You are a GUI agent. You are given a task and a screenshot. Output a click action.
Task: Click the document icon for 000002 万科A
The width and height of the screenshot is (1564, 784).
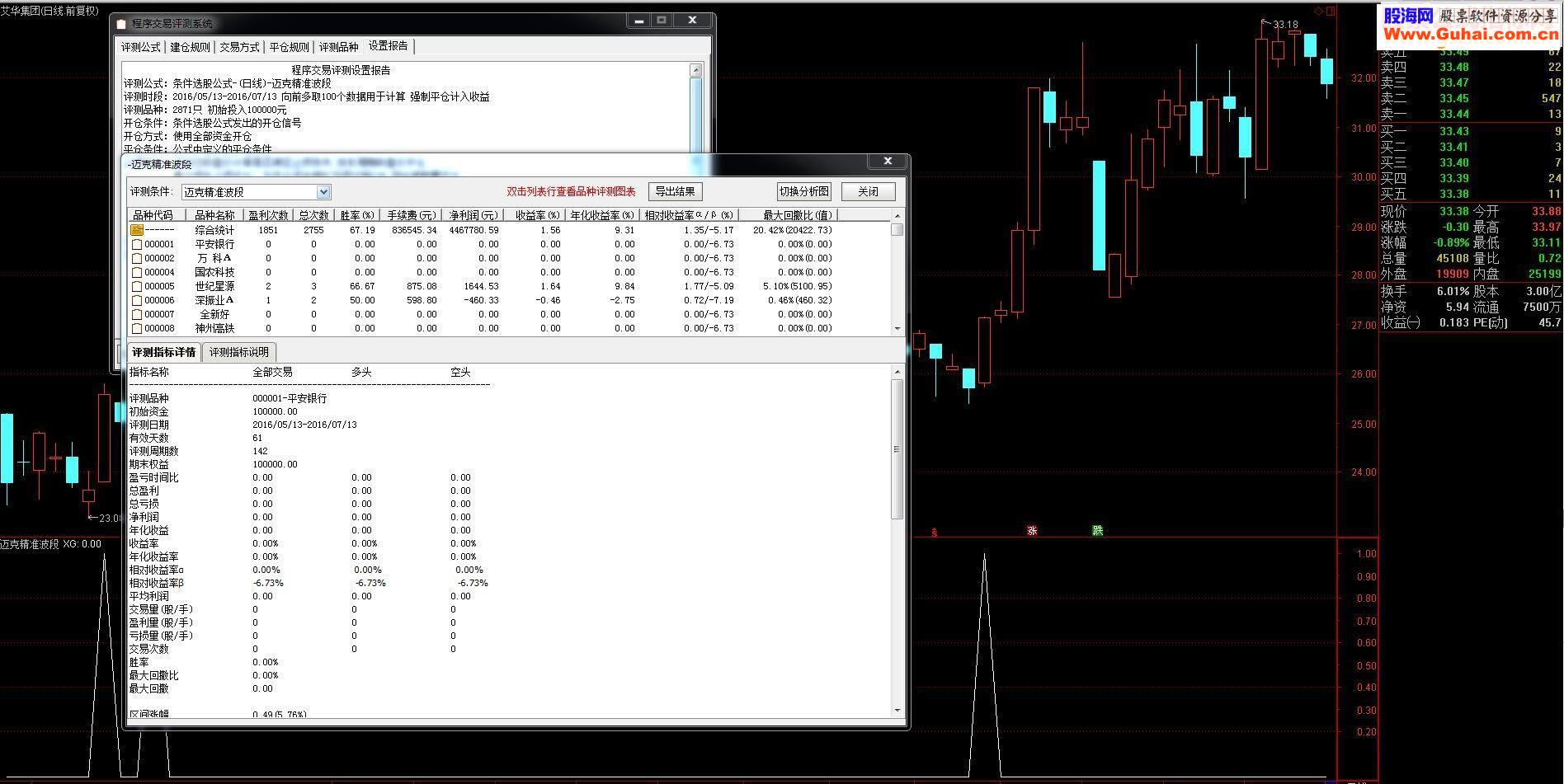[137, 258]
